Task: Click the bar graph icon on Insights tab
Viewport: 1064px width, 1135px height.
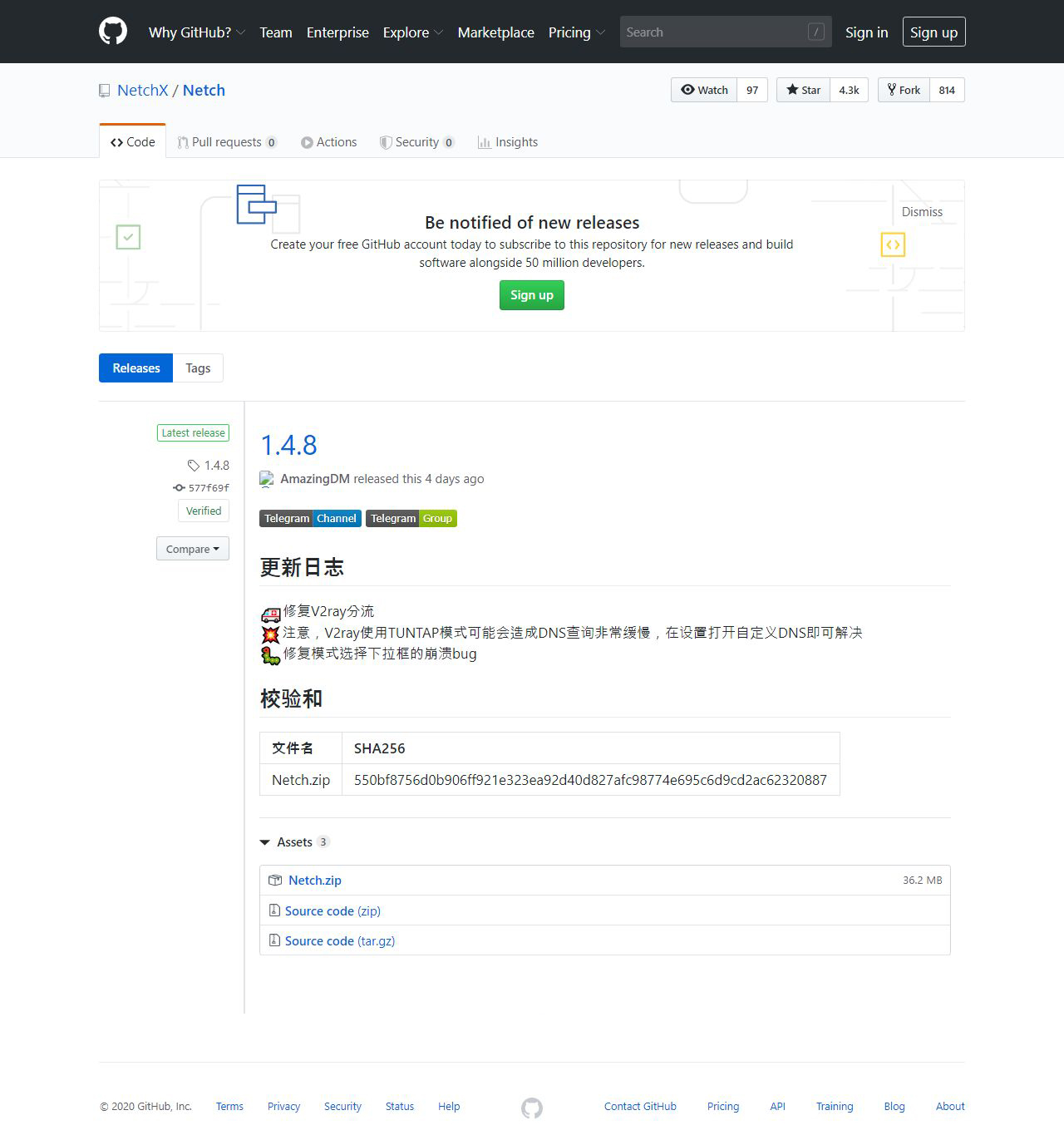Action: point(484,142)
